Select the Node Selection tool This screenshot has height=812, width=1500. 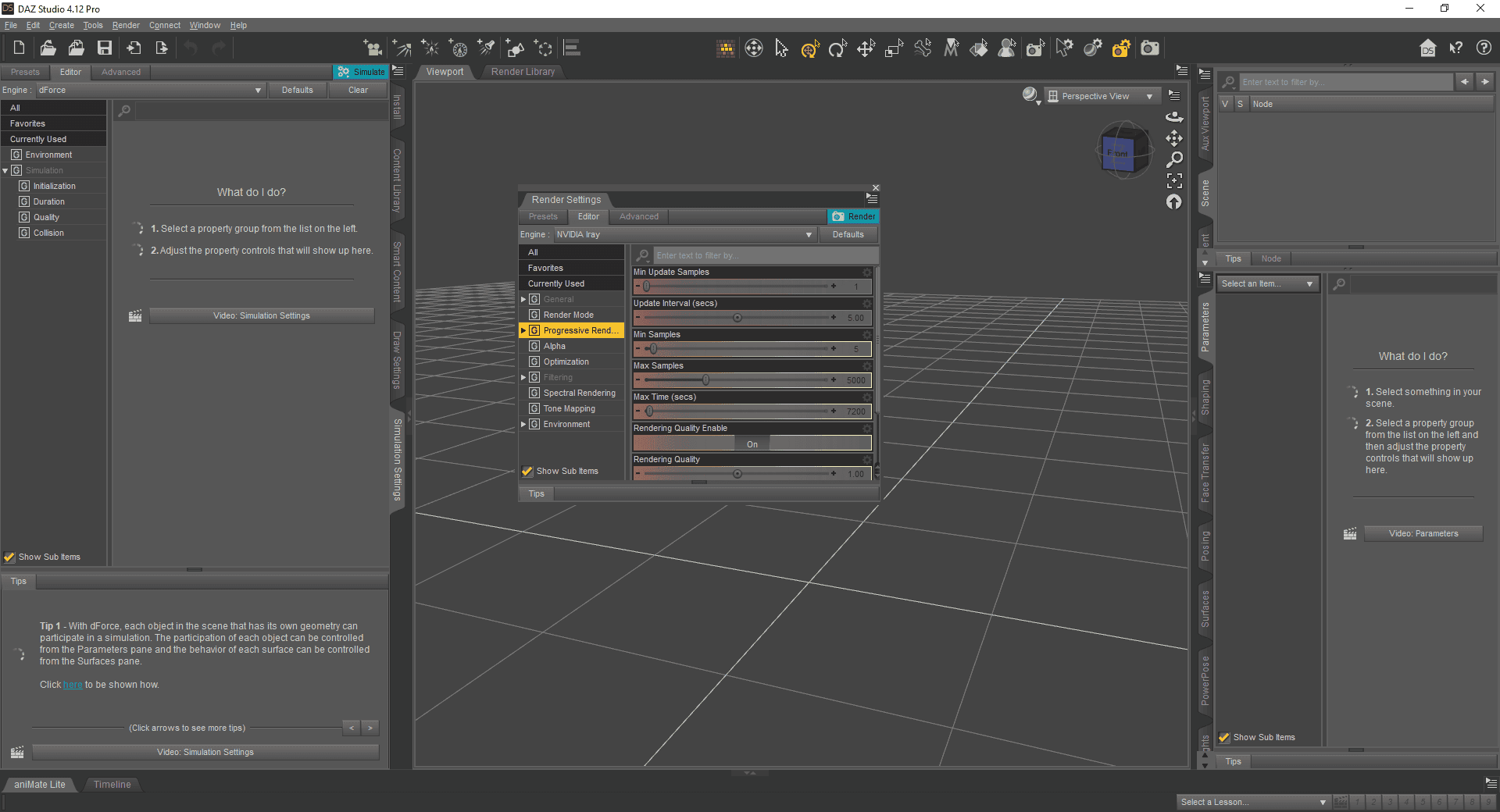point(781,48)
